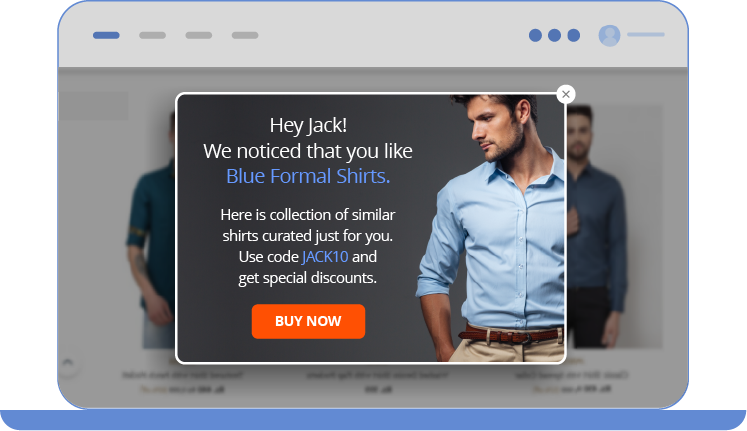Close the popup with the X icon
This screenshot has height=431, width=747.
(x=565, y=94)
